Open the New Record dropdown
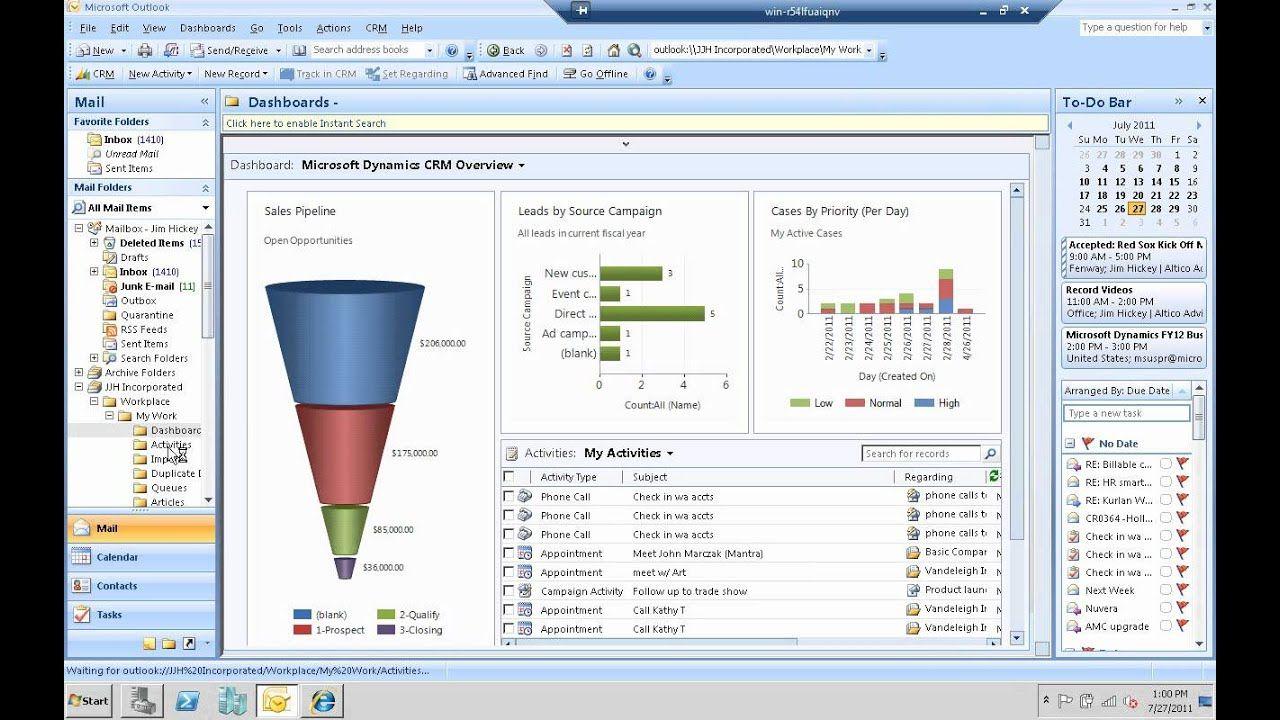1280x720 pixels. [235, 74]
